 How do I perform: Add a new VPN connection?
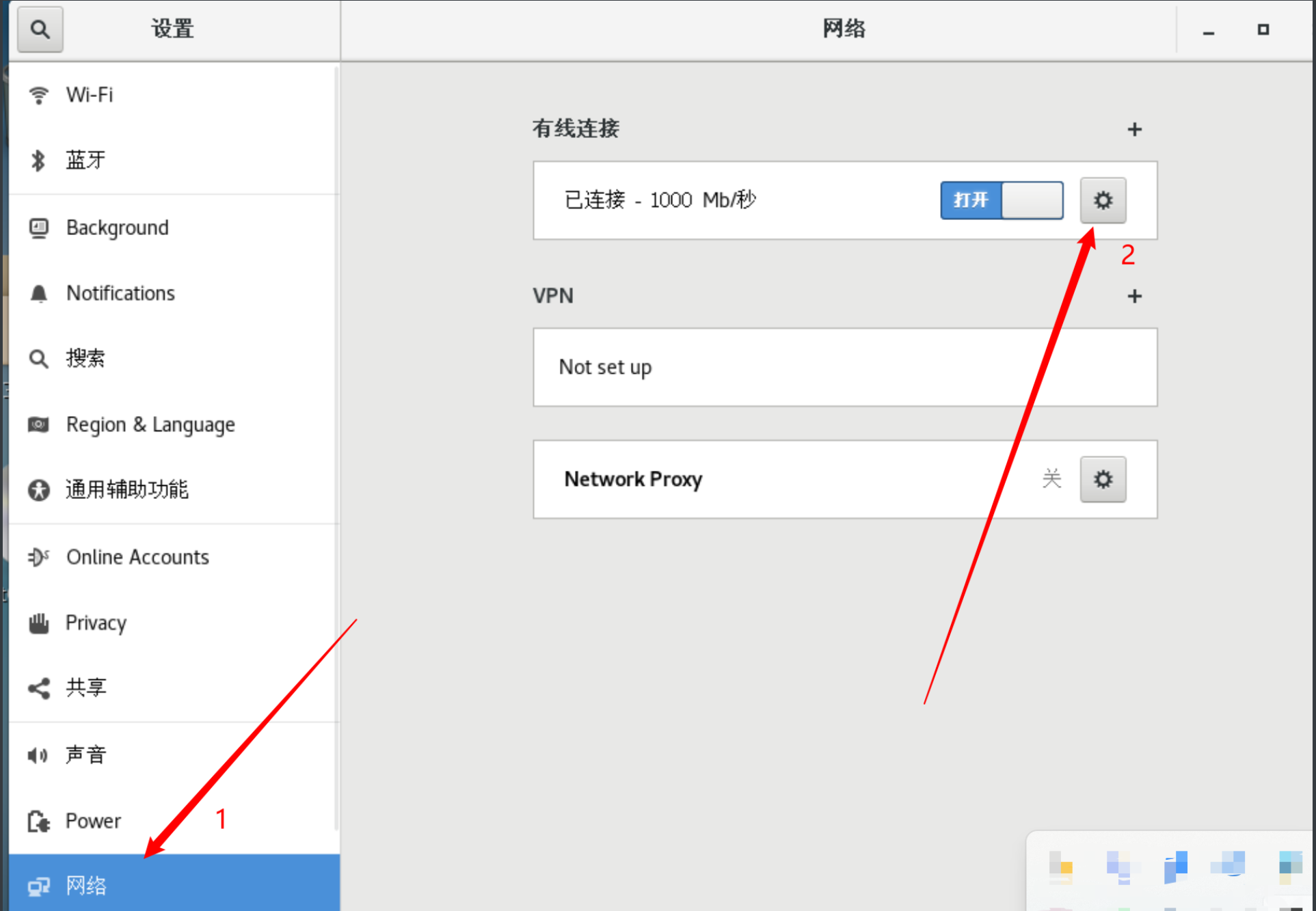click(x=1134, y=296)
